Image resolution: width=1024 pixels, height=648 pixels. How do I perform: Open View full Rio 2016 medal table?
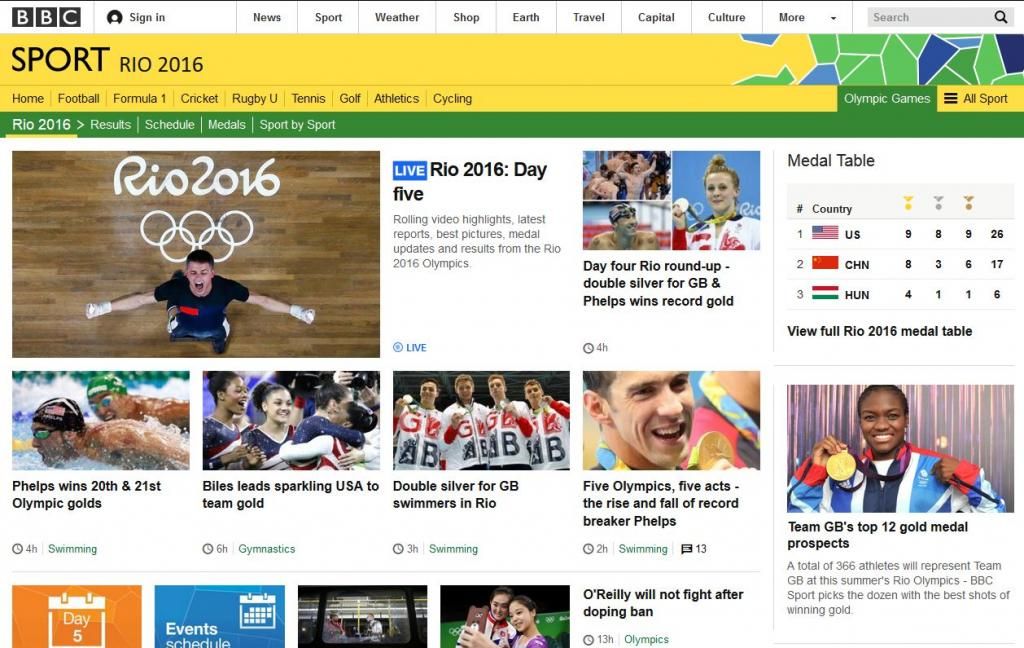tap(879, 331)
